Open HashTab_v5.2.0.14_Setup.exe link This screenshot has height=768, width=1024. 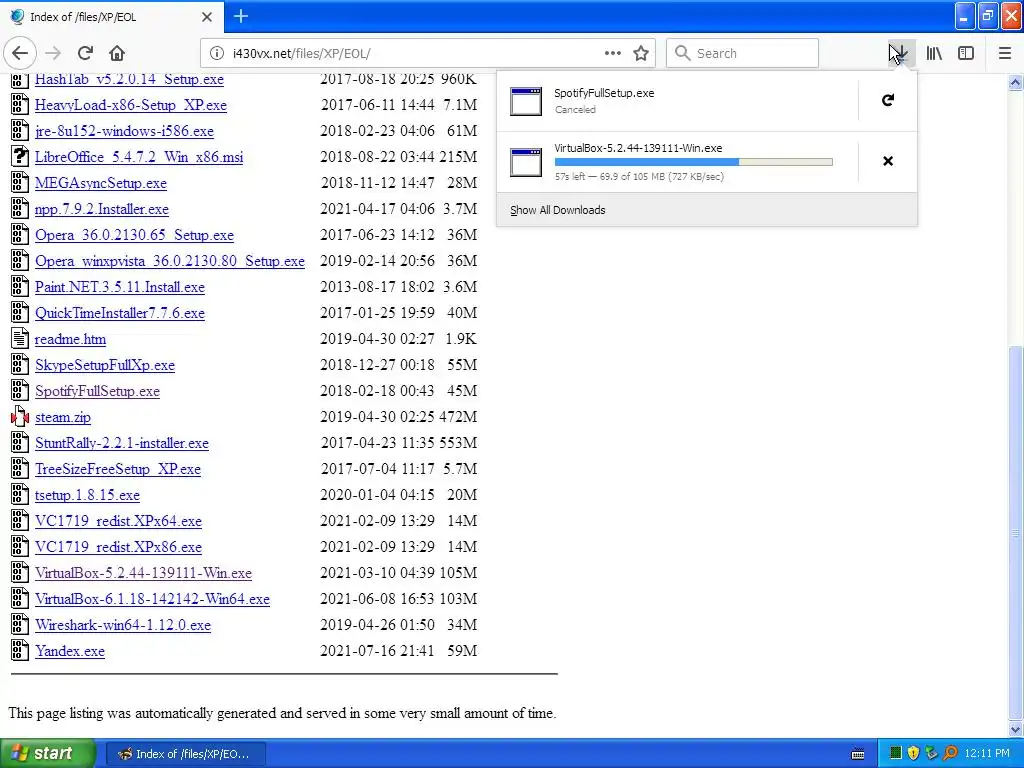[x=129, y=79]
